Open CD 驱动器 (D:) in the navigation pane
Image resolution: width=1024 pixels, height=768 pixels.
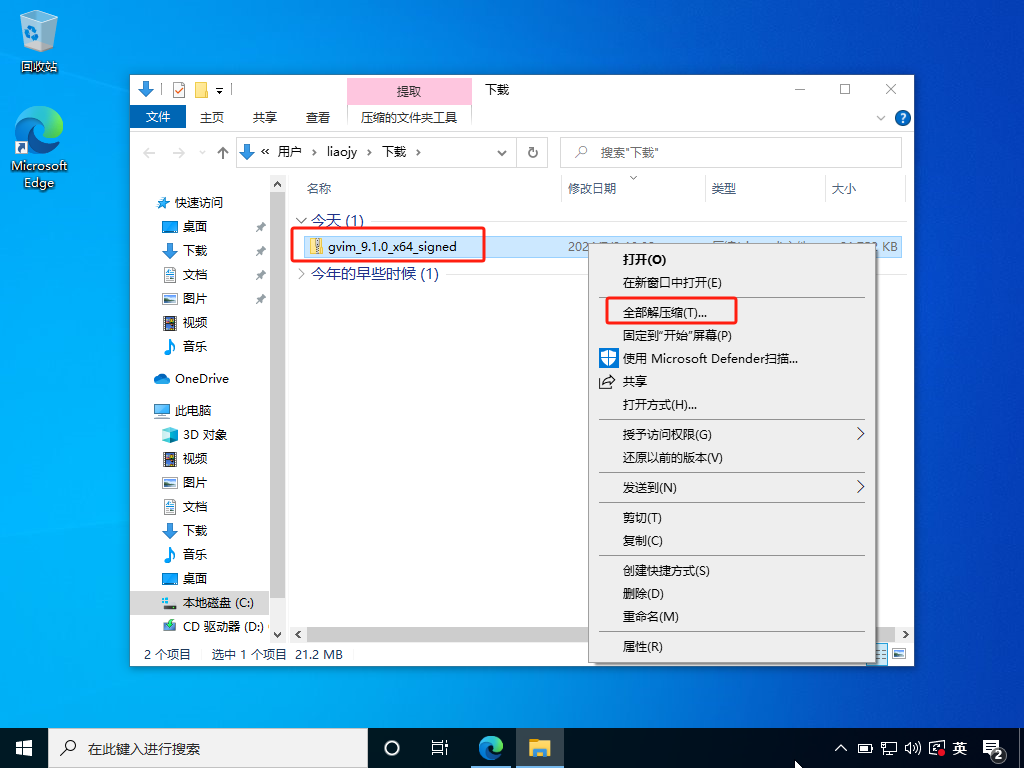[x=213, y=626]
